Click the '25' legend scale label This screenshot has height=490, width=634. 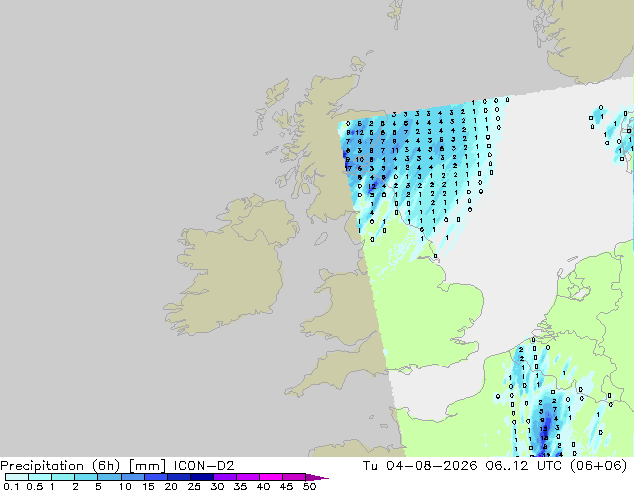click(x=194, y=486)
